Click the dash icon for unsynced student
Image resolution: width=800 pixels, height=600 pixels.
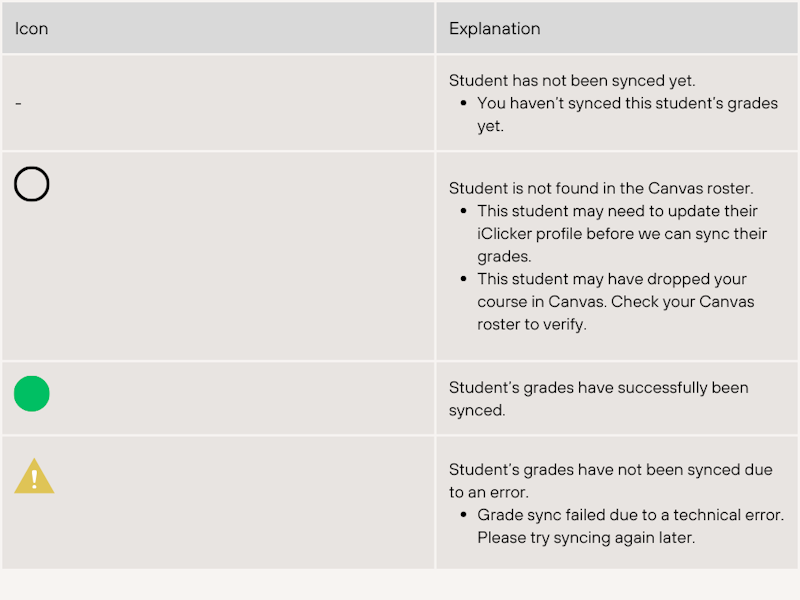tap(18, 103)
